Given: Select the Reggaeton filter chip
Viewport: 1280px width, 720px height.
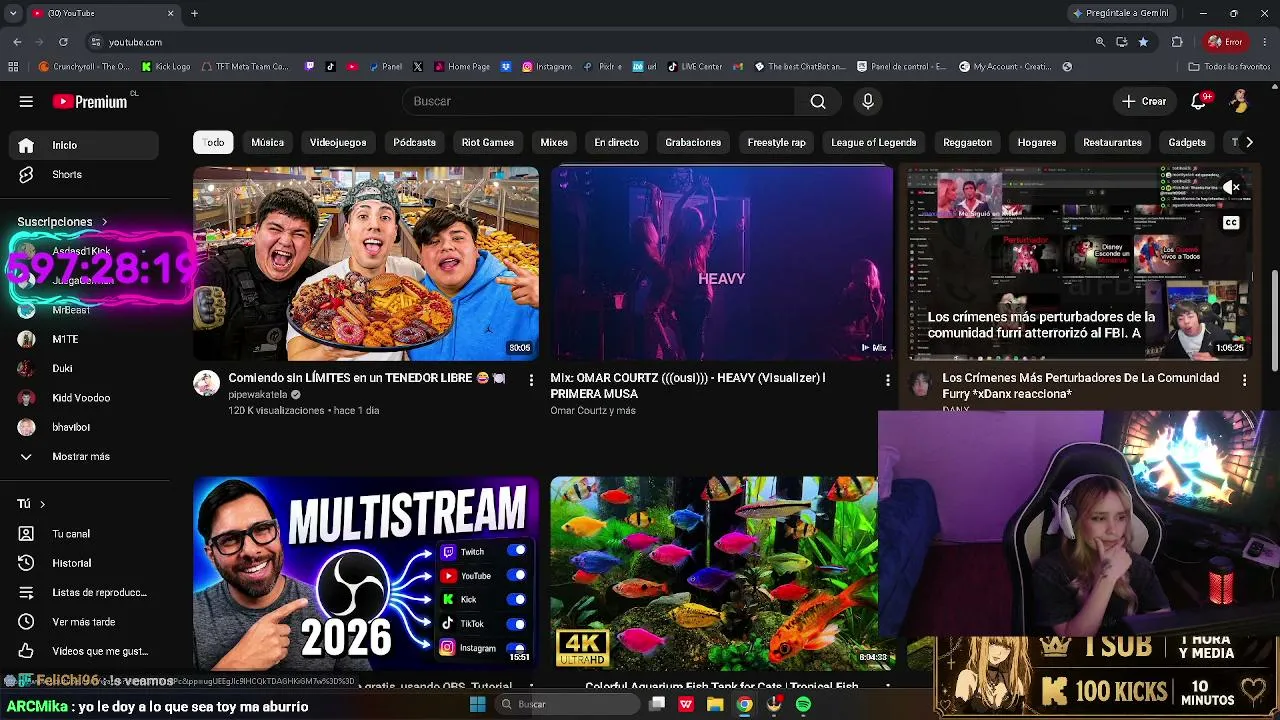Looking at the screenshot, I should tap(967, 142).
